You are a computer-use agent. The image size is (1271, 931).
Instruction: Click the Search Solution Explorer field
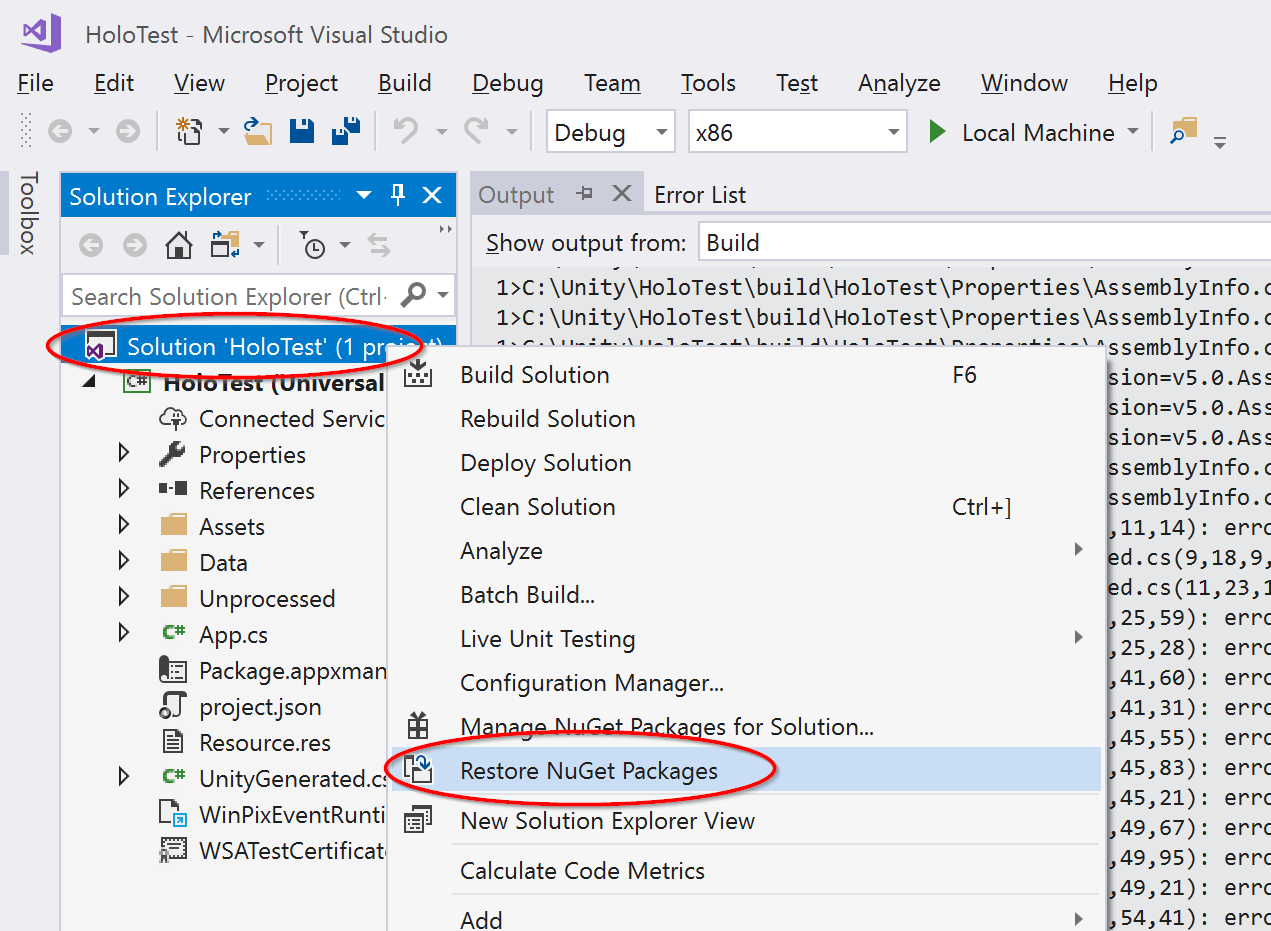click(x=230, y=296)
